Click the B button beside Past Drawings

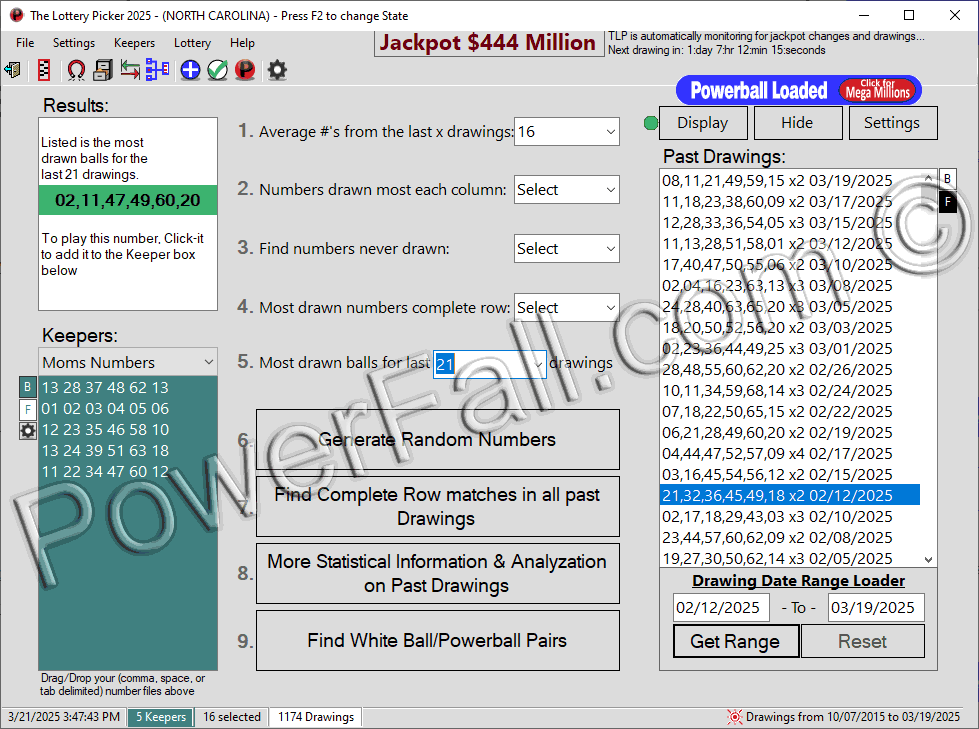click(948, 180)
